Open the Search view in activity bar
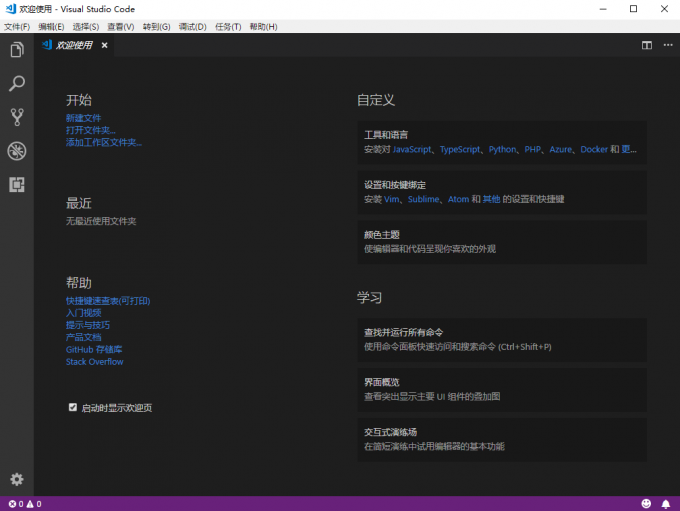Image resolution: width=680 pixels, height=511 pixels. (x=17, y=83)
